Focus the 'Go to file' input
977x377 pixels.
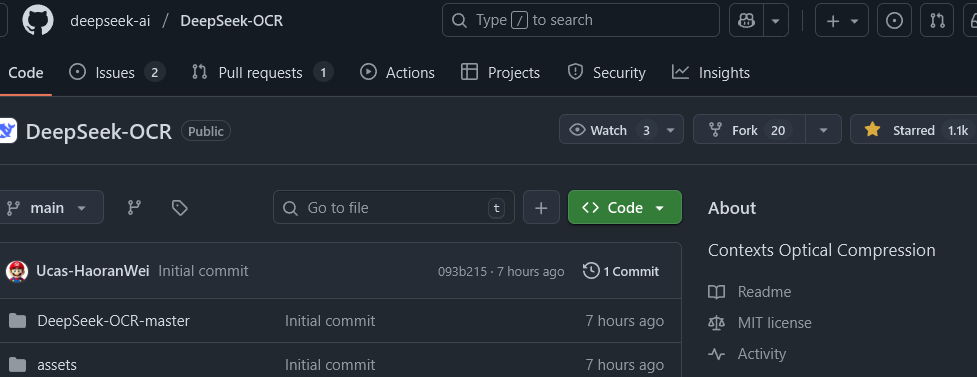[394, 208]
